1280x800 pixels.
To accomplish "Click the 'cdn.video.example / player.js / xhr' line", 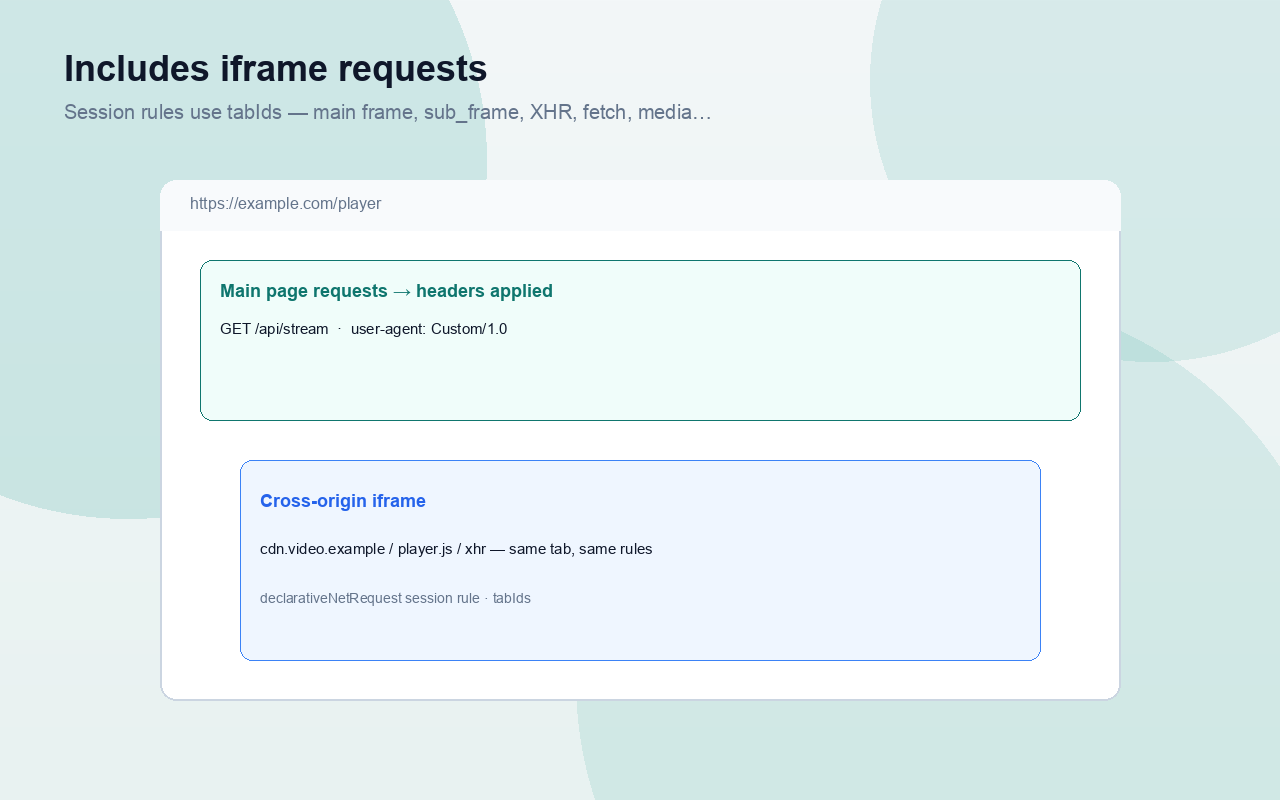I will [x=456, y=549].
